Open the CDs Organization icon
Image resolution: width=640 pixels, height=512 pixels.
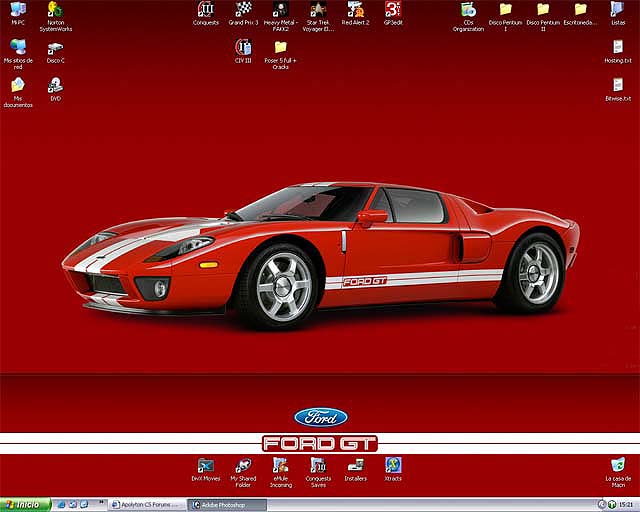point(468,10)
